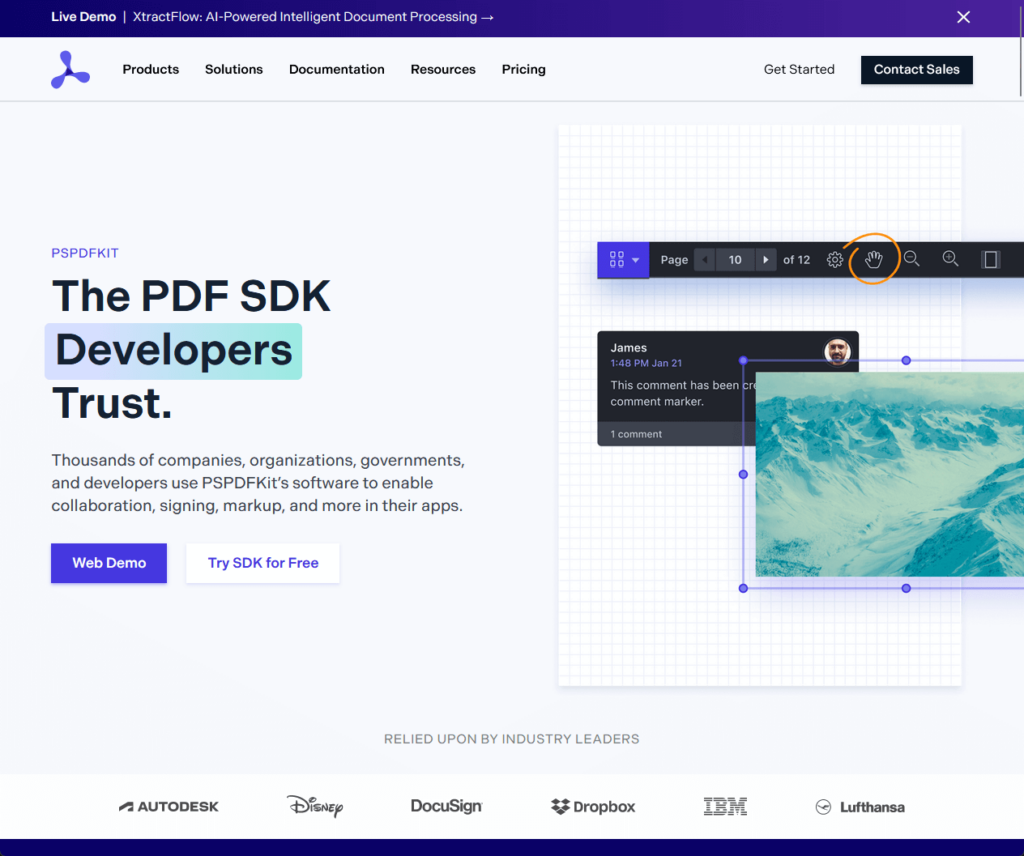Click the 'of 12' page count text

(796, 260)
